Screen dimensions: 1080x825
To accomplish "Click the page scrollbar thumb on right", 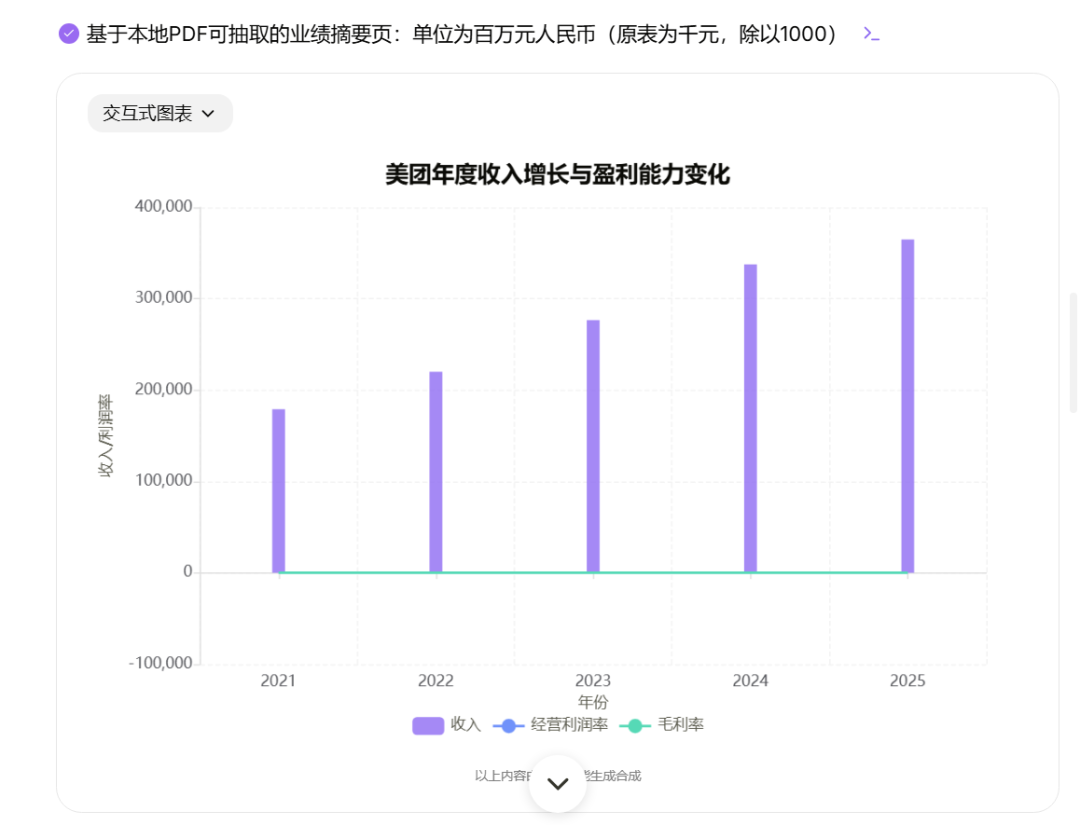I will click(x=1073, y=353).
